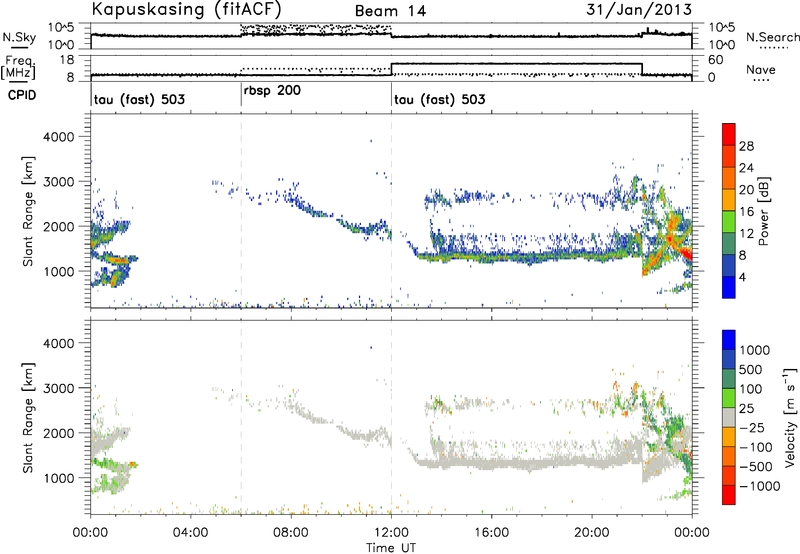Pick the red bottom segment of the Velocity colorbar
The height and width of the screenshot is (554, 800).
coord(729,495)
